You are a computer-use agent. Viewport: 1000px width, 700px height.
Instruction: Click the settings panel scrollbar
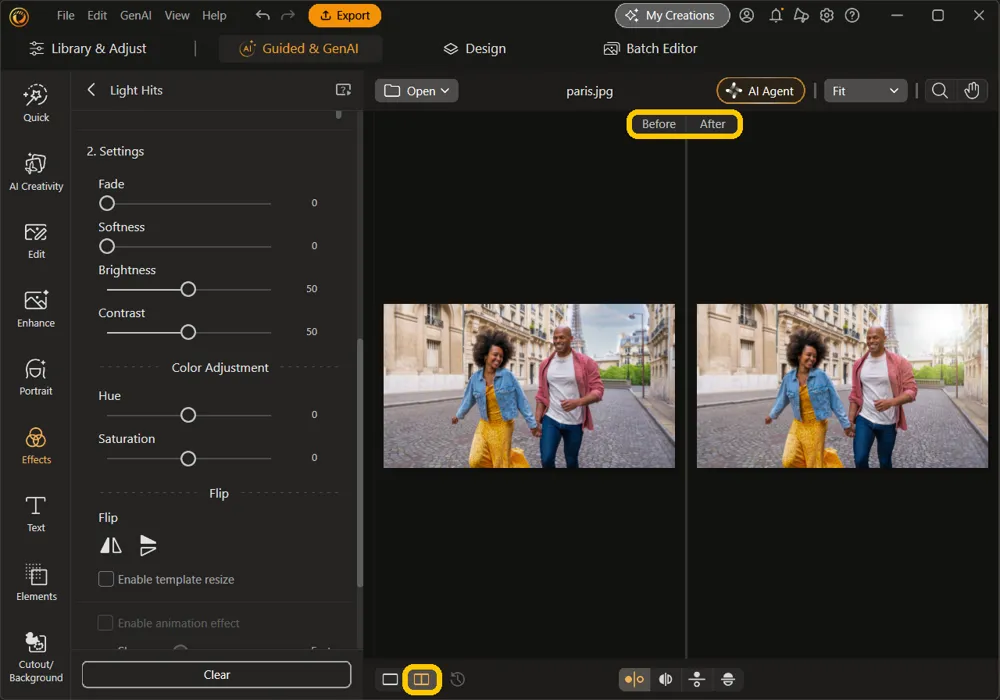pyautogui.click(x=360, y=462)
